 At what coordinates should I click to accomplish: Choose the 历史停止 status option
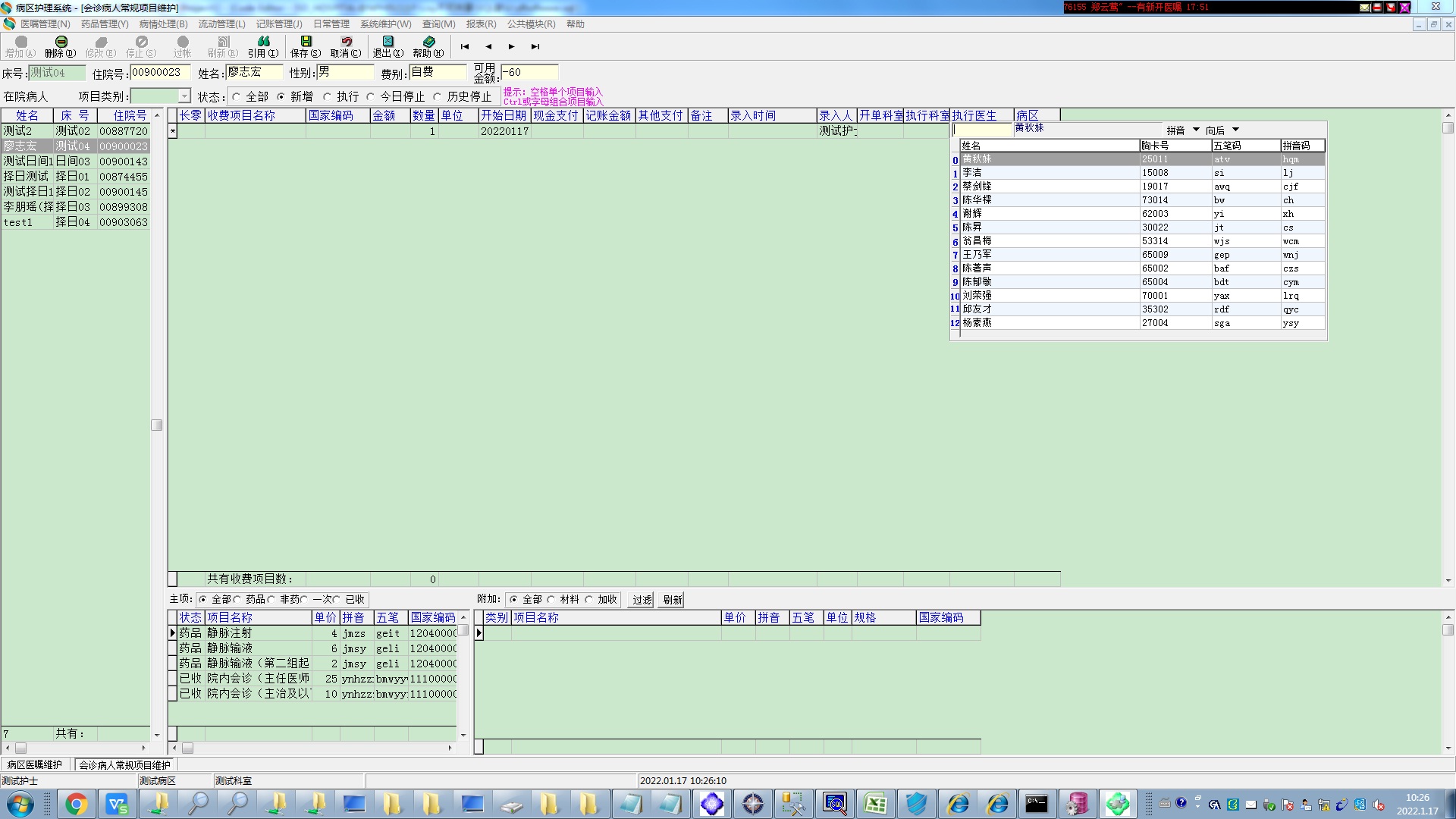click(438, 97)
